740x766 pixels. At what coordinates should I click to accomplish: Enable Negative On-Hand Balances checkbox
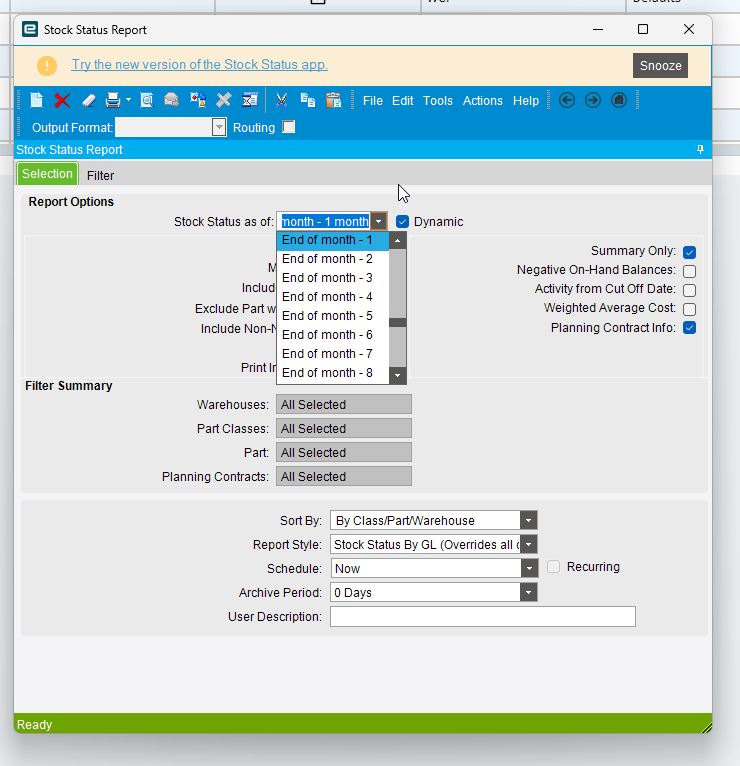[689, 271]
